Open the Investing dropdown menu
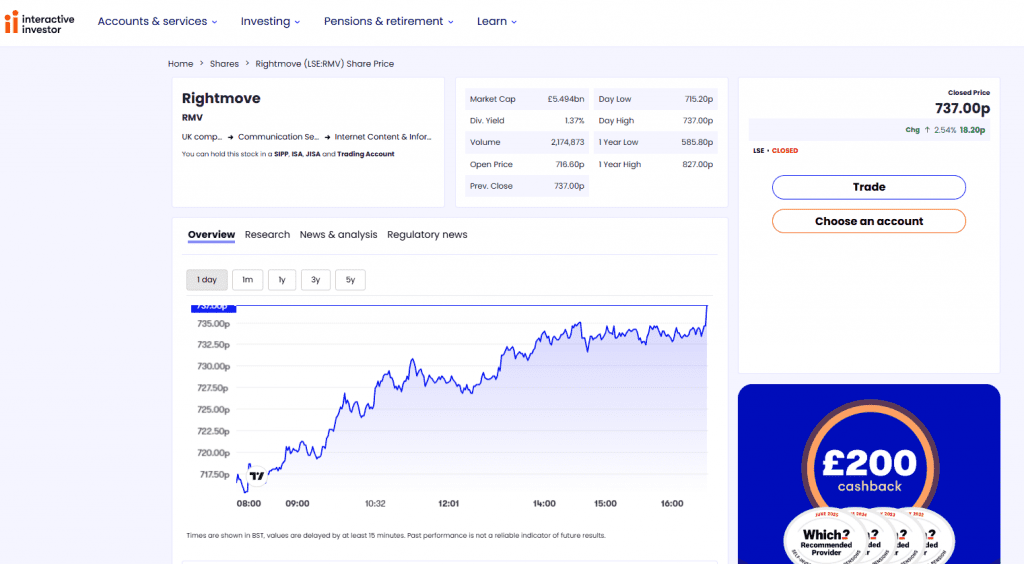 click(270, 21)
